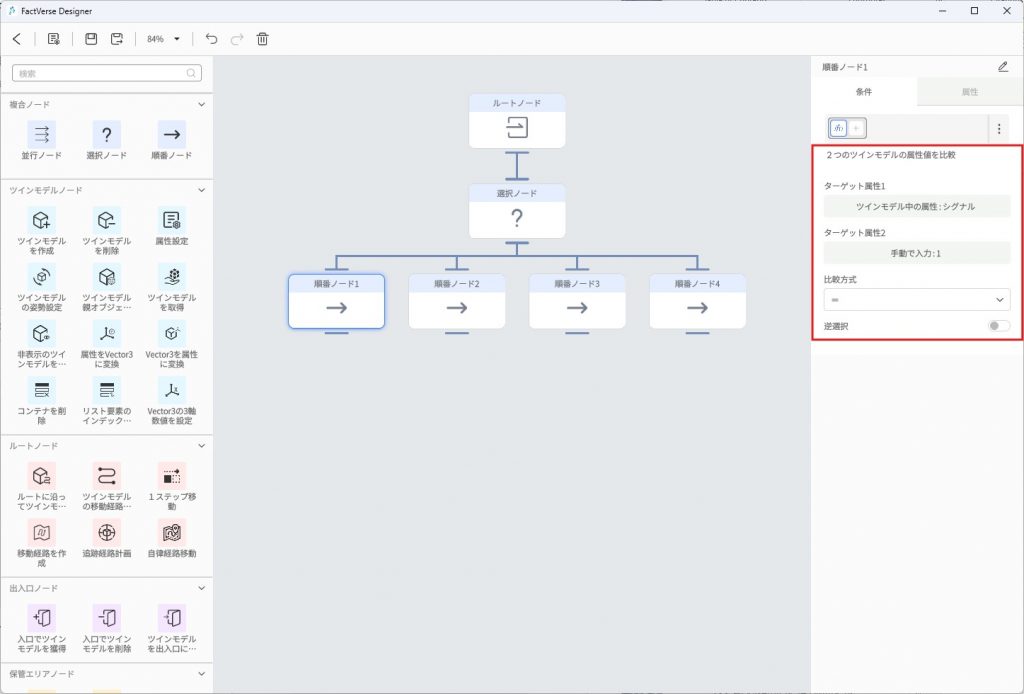Select the 並行ノード parallel node icon

[x=41, y=134]
